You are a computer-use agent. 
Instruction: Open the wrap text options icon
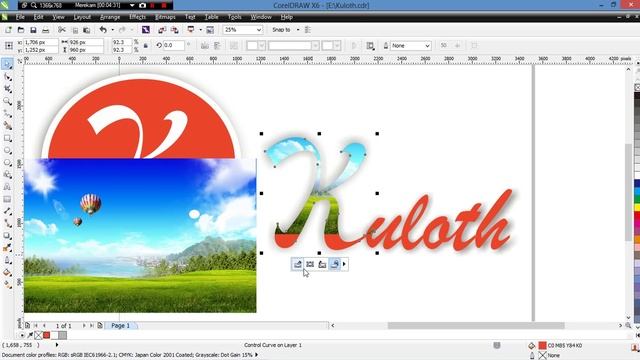(370, 46)
